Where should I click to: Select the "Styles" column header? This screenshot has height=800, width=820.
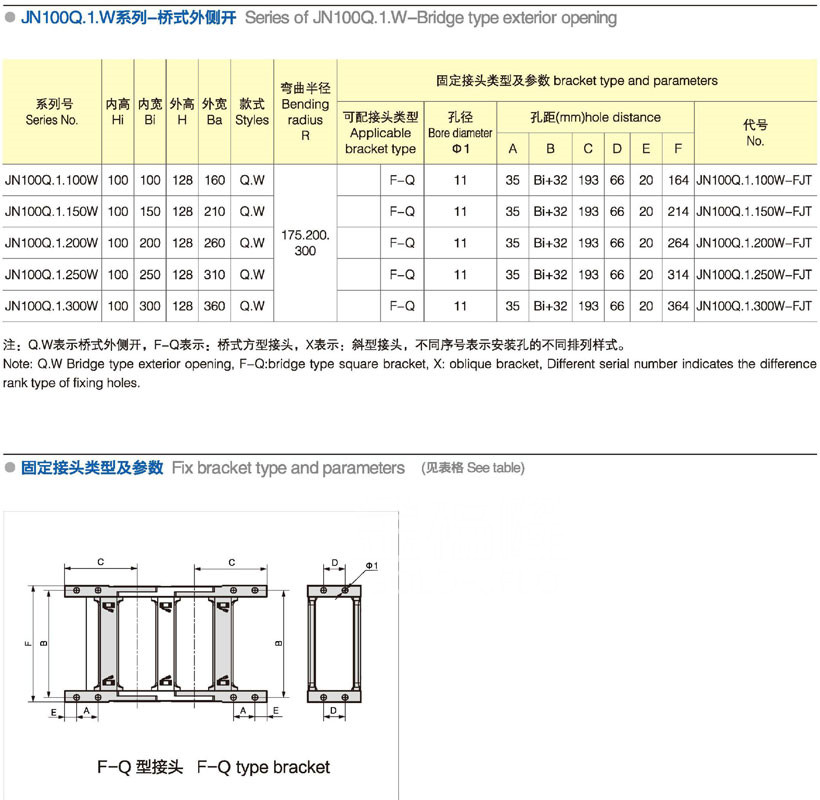[251, 111]
